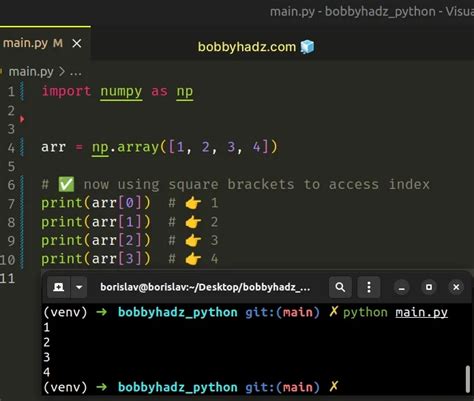Switch to the main.py tab
This screenshot has width=474, height=401.
click(x=45, y=43)
